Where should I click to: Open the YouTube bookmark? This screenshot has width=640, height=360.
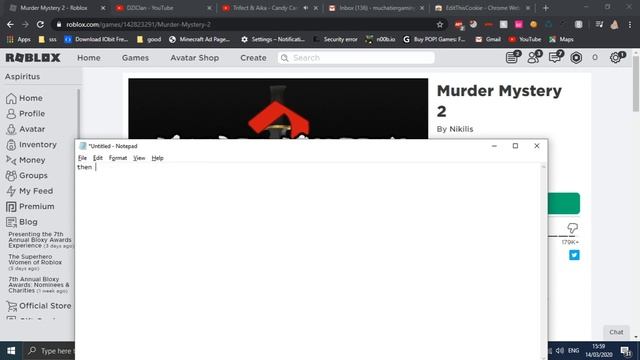tap(525, 39)
